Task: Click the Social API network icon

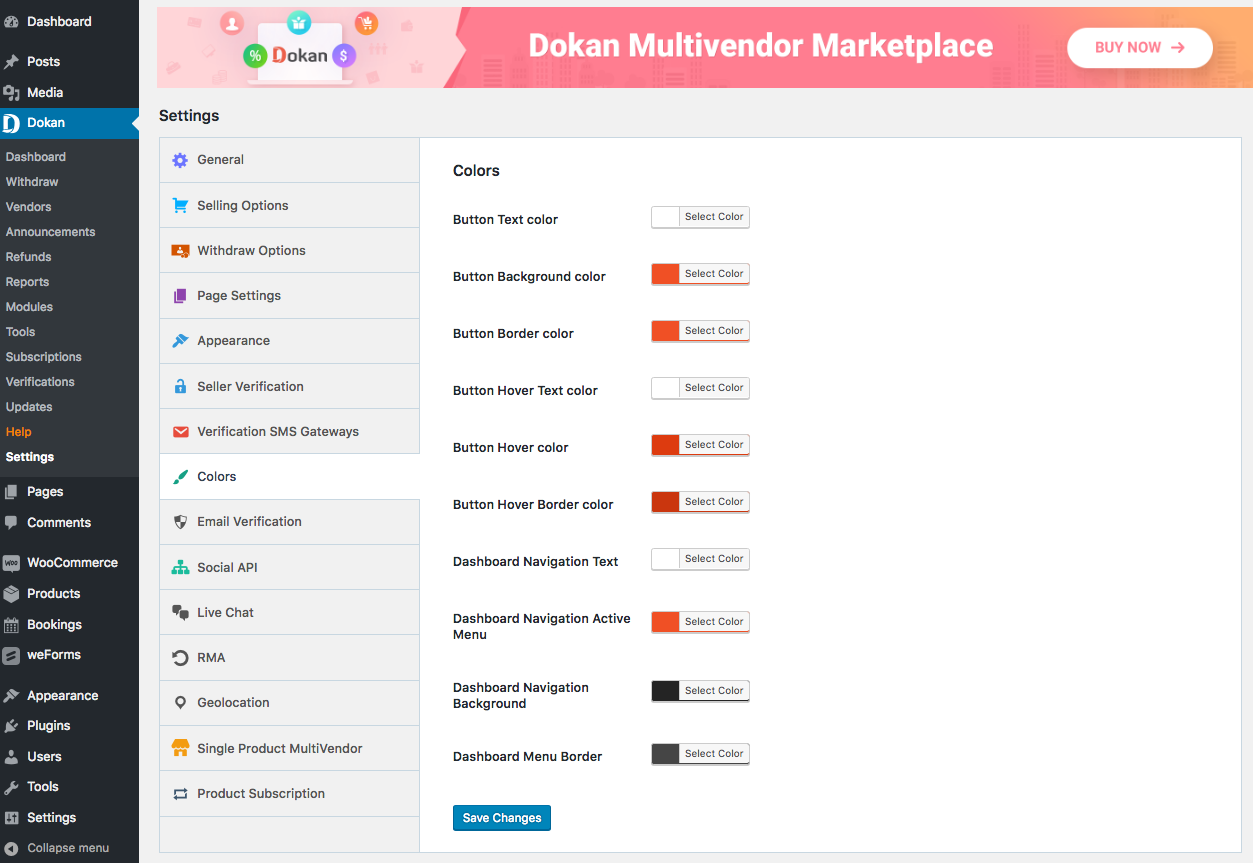Action: (x=180, y=568)
